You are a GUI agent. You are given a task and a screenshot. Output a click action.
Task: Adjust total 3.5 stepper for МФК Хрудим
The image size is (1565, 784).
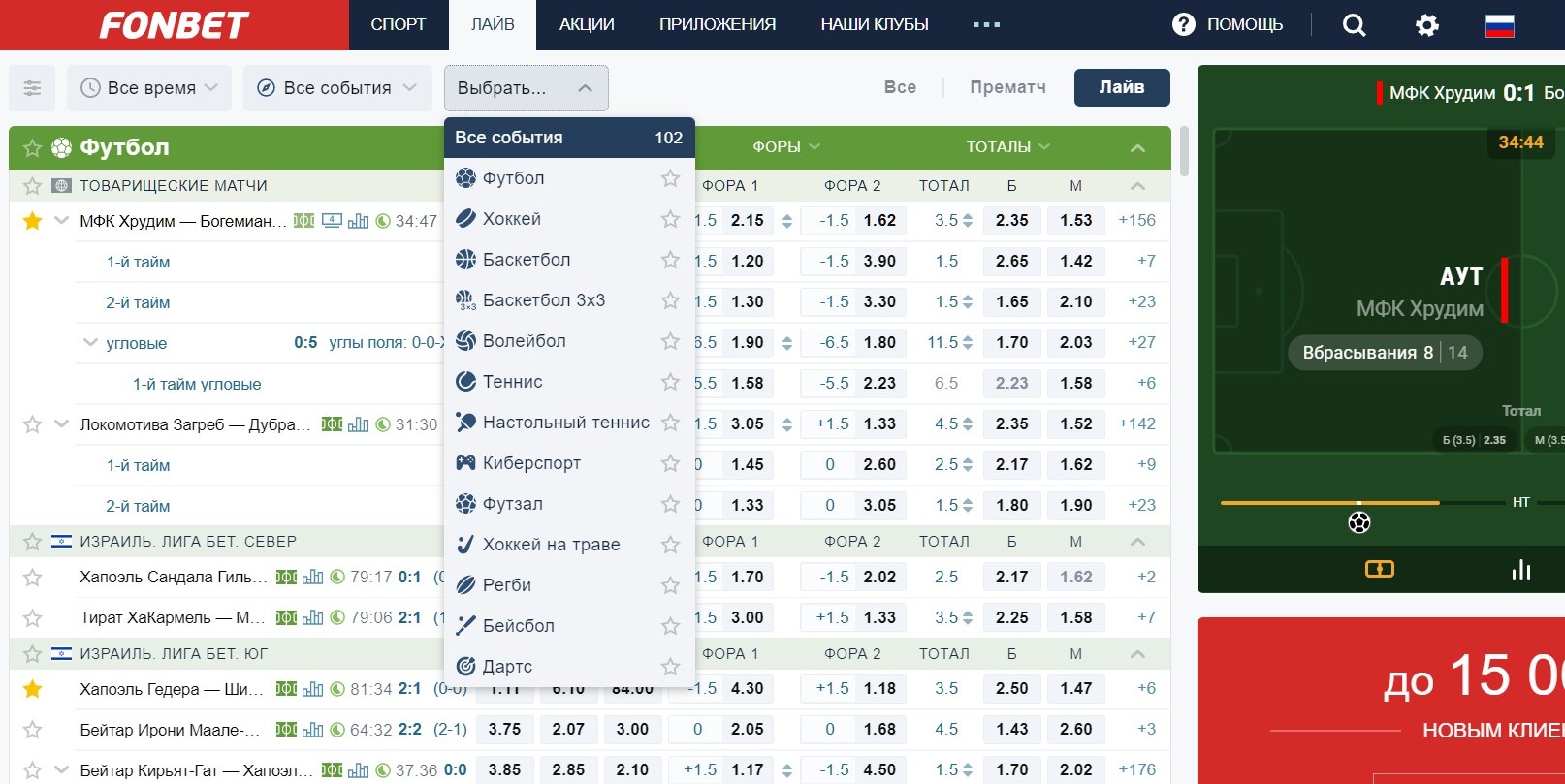coord(967,221)
